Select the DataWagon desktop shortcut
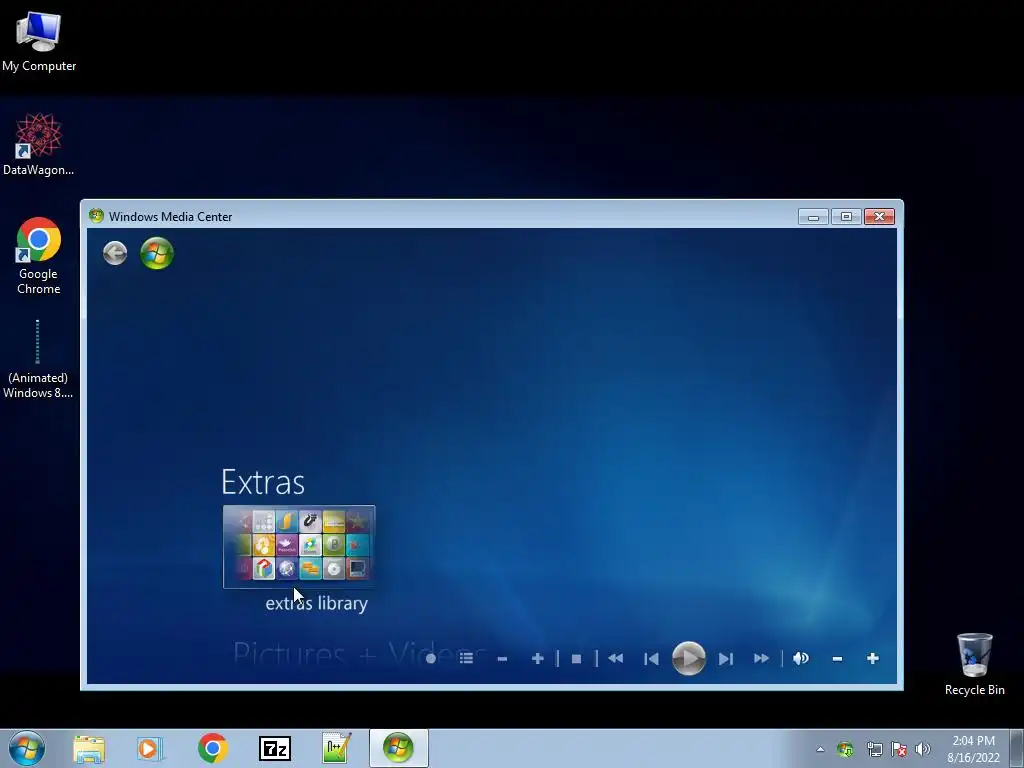The image size is (1024, 768). 39,144
